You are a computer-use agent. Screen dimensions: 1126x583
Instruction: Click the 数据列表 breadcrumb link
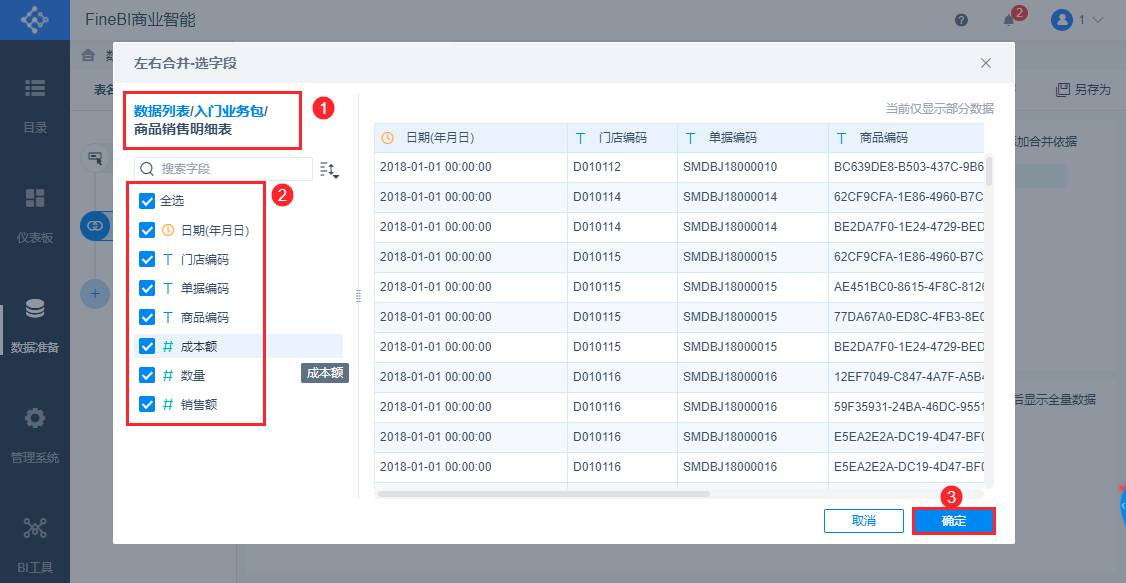(161, 111)
